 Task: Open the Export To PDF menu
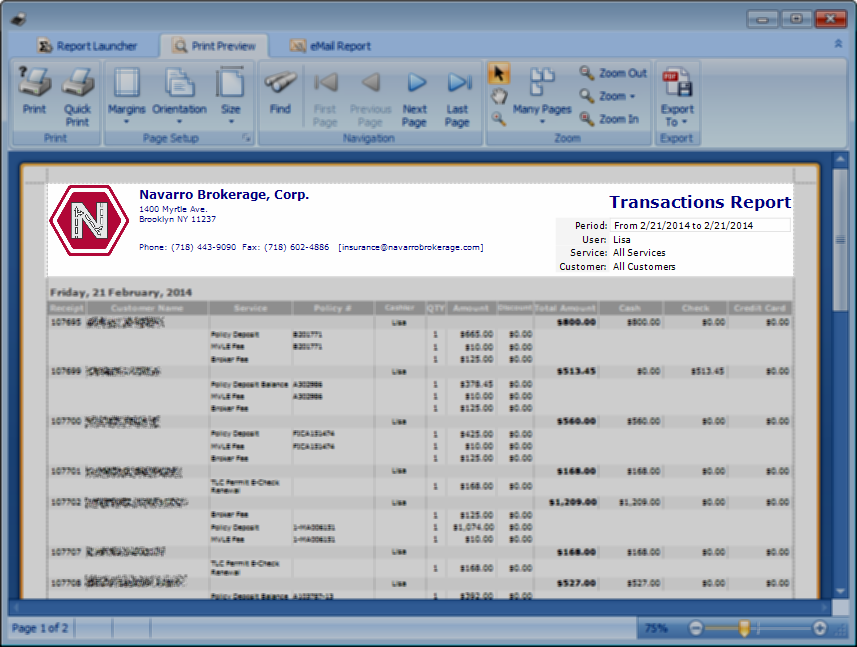677,96
